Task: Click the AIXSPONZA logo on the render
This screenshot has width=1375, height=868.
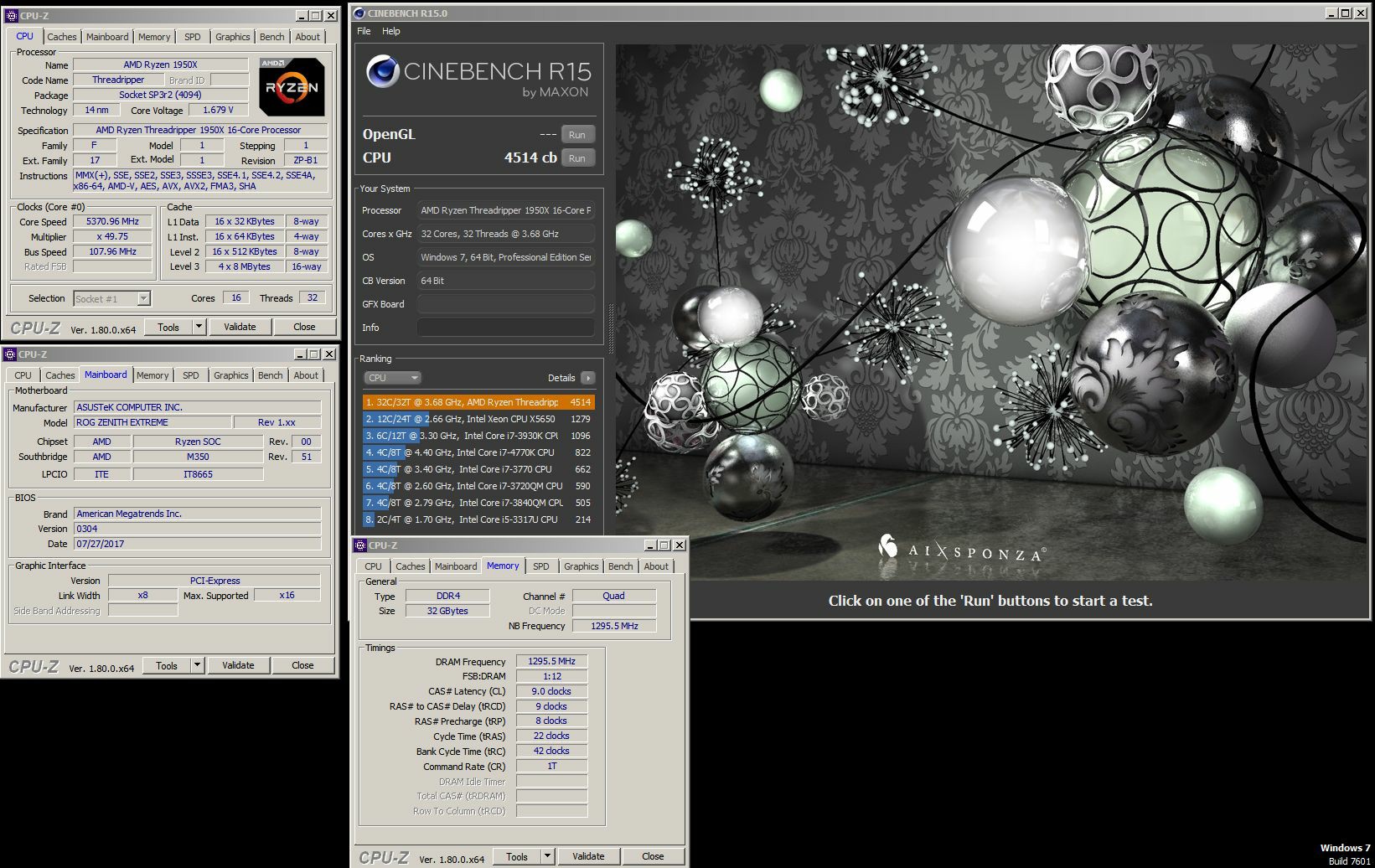Action: pos(961,550)
